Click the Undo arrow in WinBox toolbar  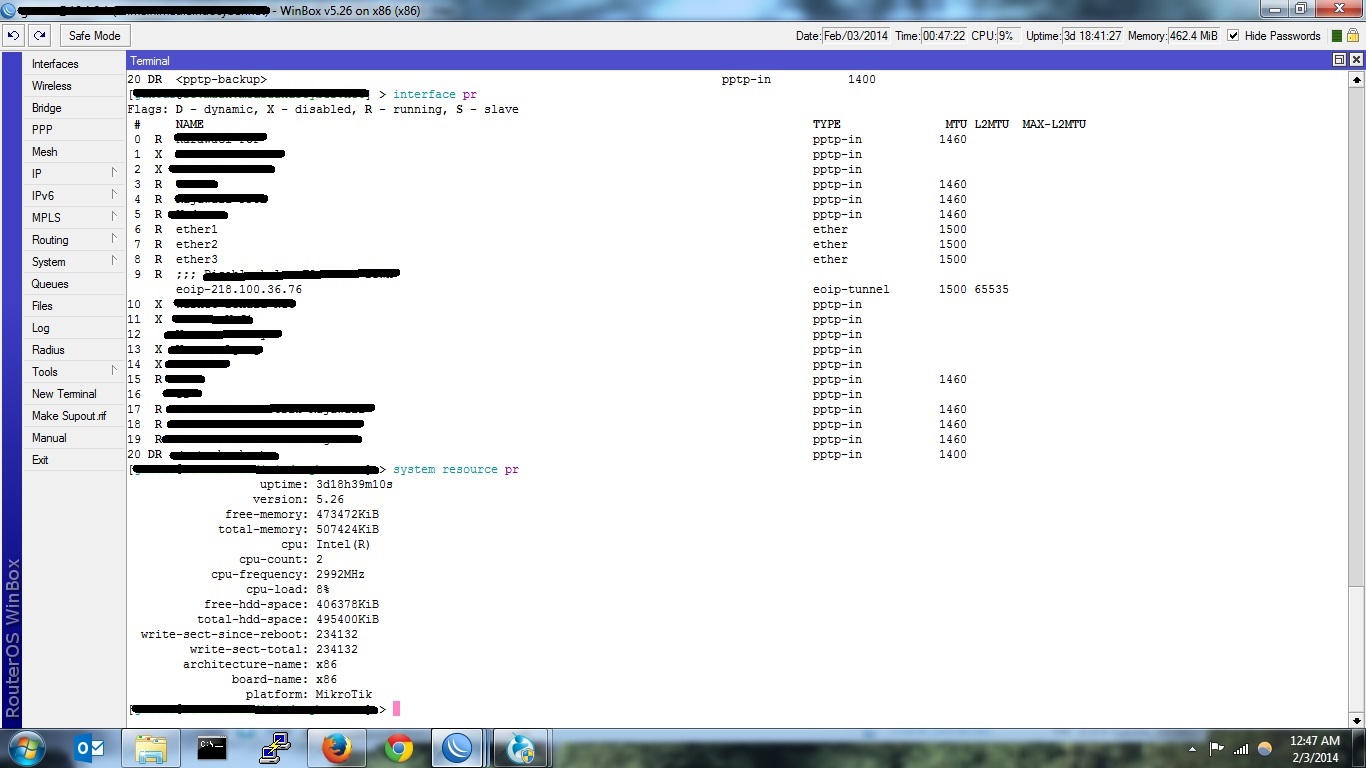point(14,35)
